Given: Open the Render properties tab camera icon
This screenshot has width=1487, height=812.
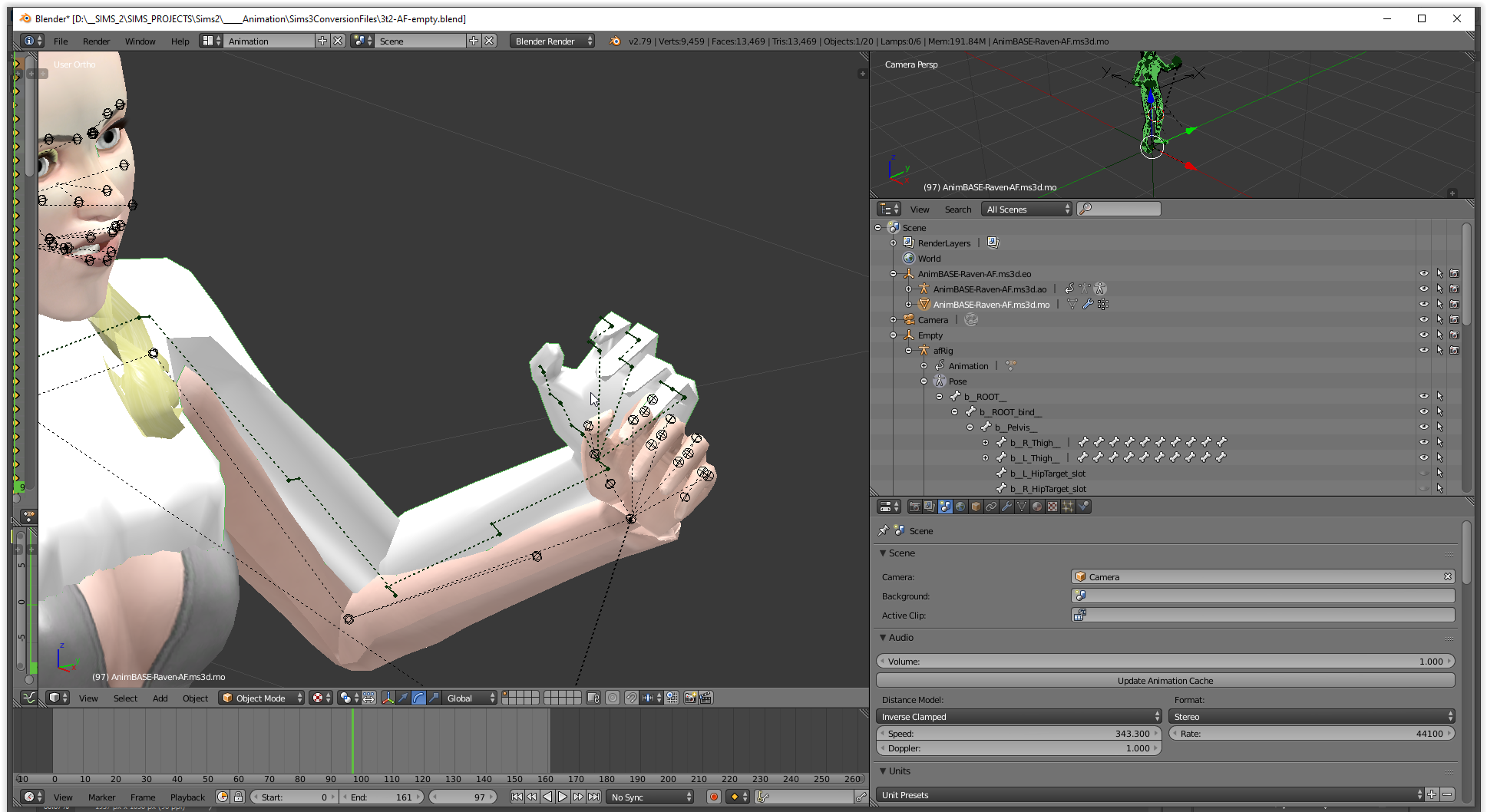Looking at the screenshot, I should coord(914,507).
